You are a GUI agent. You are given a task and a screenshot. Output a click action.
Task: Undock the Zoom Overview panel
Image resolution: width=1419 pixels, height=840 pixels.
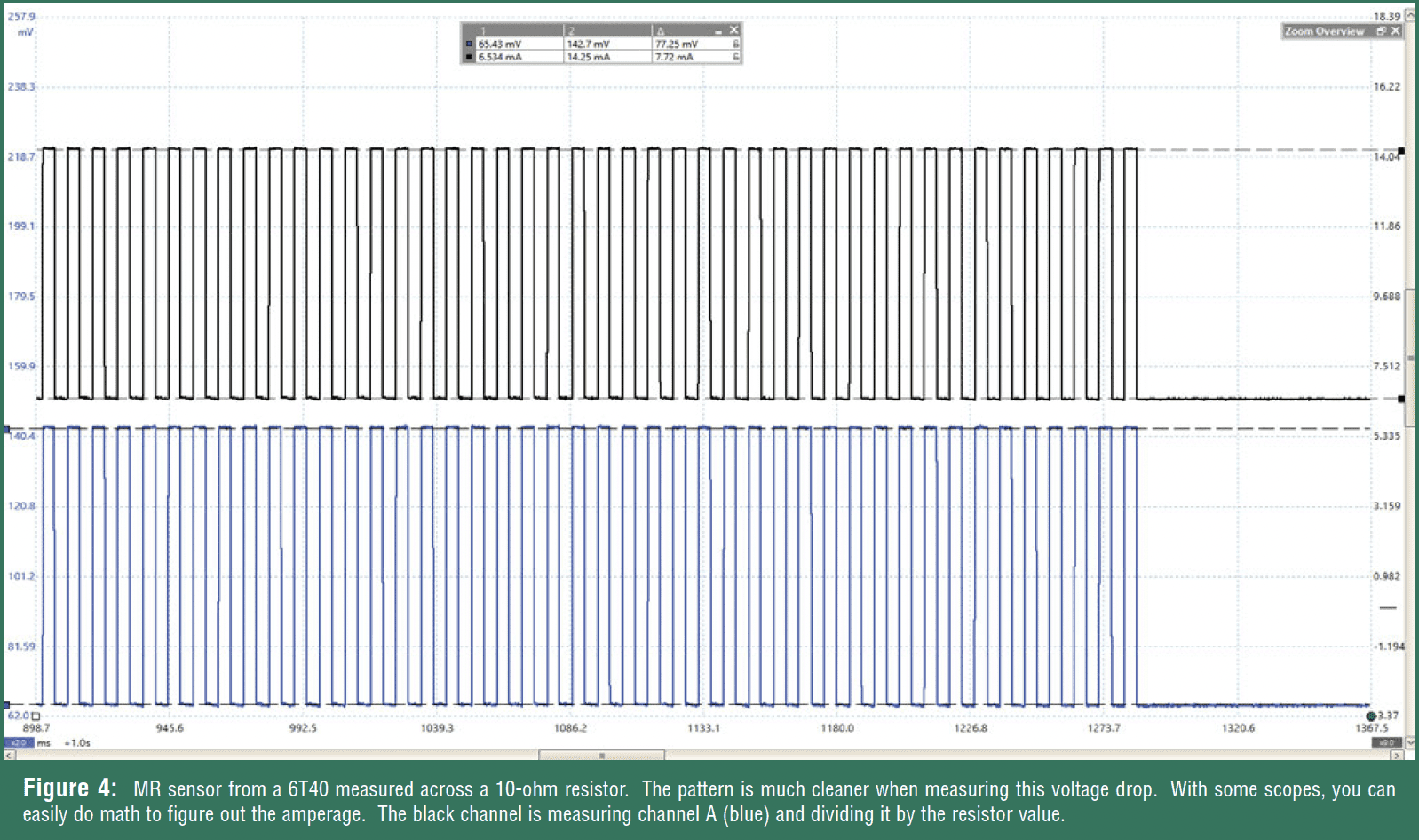pos(1381,31)
